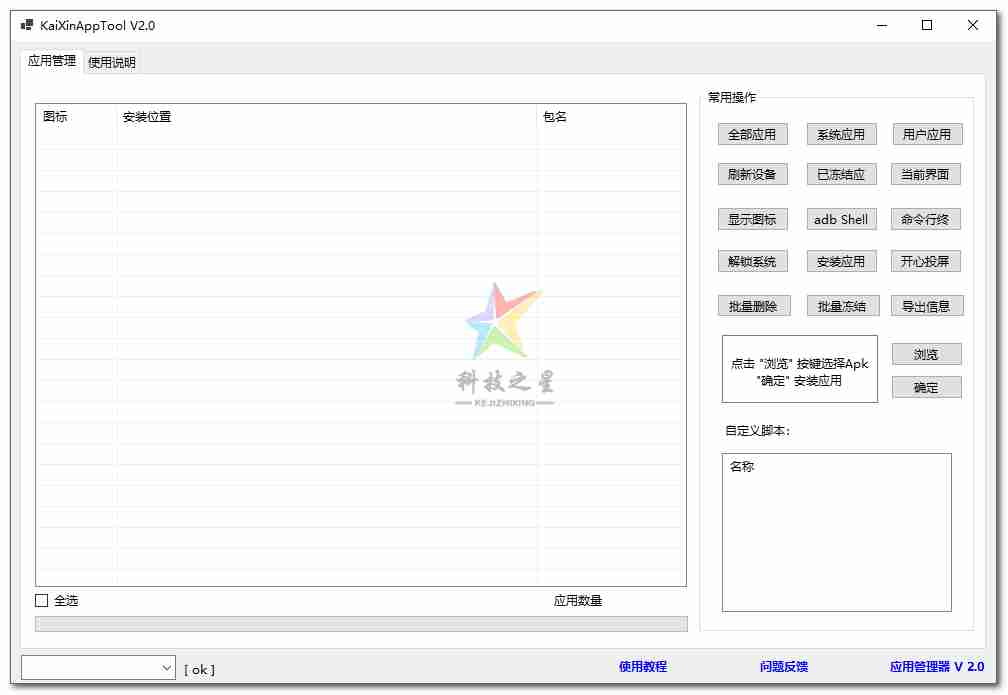Show 系统应用 list
Viewport: 1008px width, 695px height.
pyautogui.click(x=841, y=134)
